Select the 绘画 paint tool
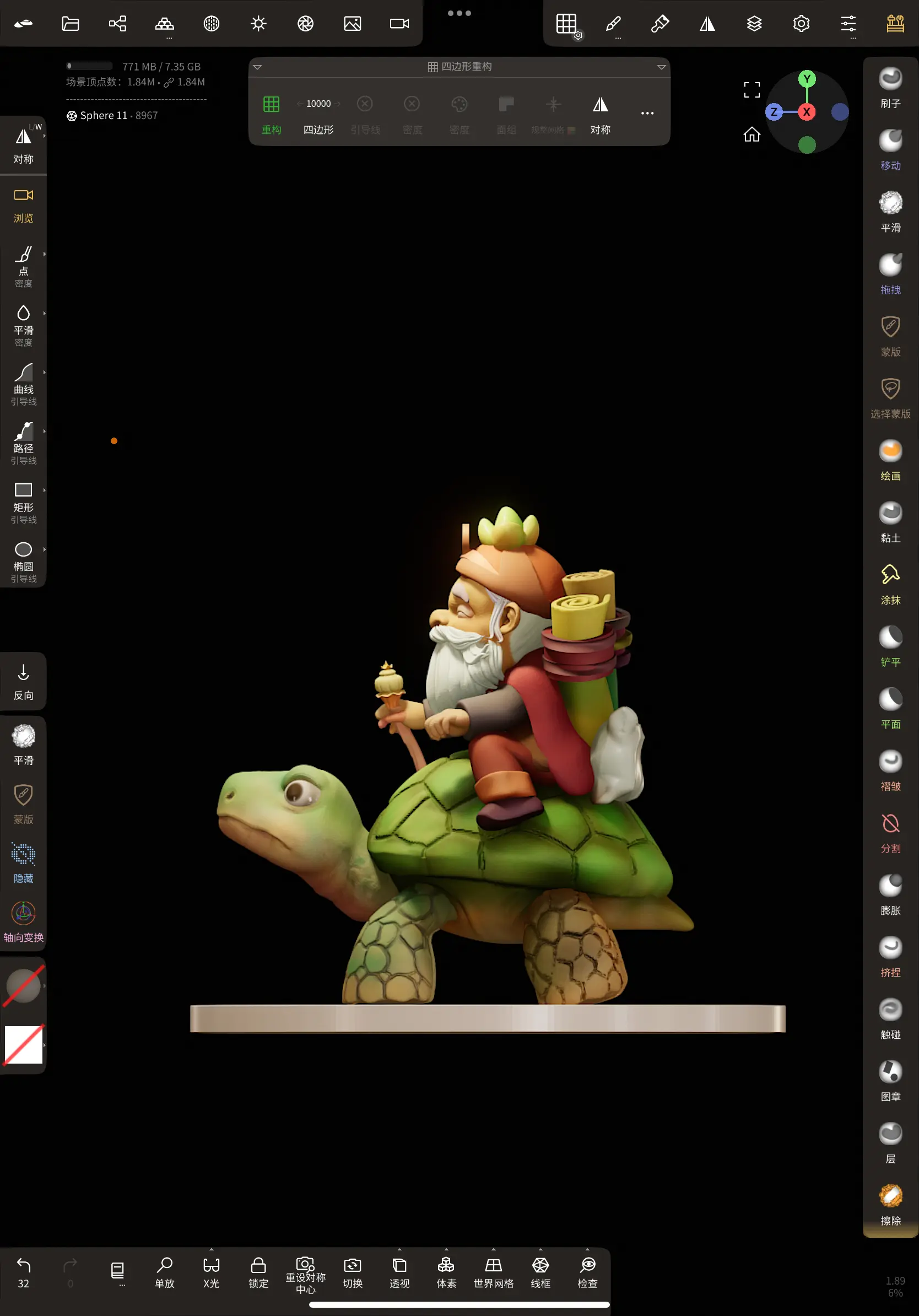This screenshot has height=1316, width=919. 890,460
